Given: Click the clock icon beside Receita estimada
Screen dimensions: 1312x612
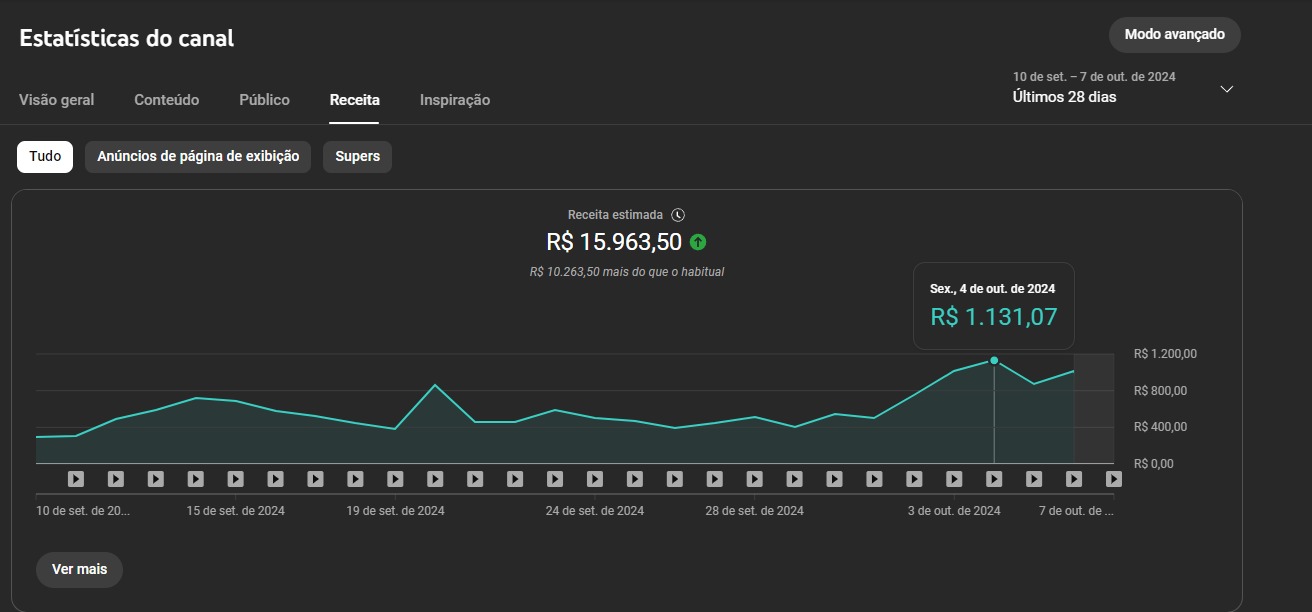Looking at the screenshot, I should (x=678, y=215).
